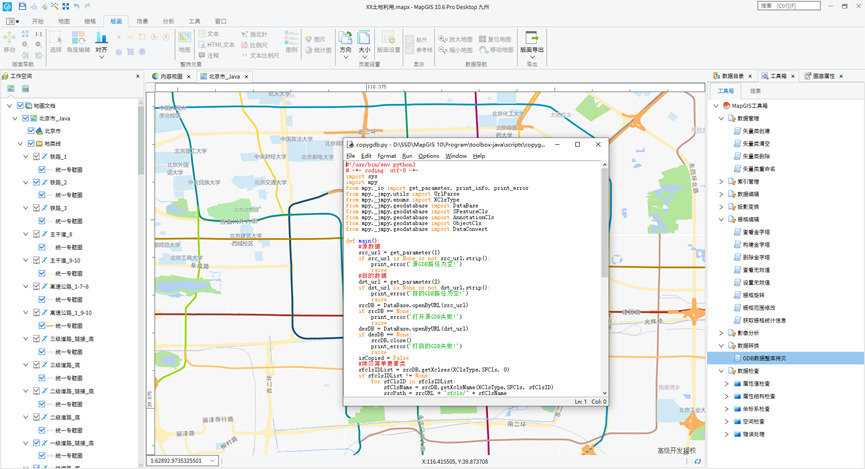Close the 北京市_Java document tab
This screenshot has width=865, height=469.
(x=247, y=77)
